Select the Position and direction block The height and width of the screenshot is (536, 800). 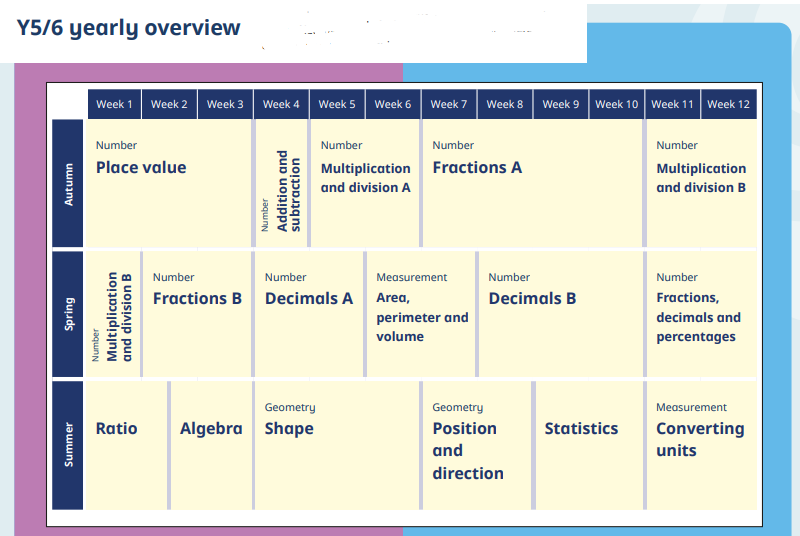477,445
